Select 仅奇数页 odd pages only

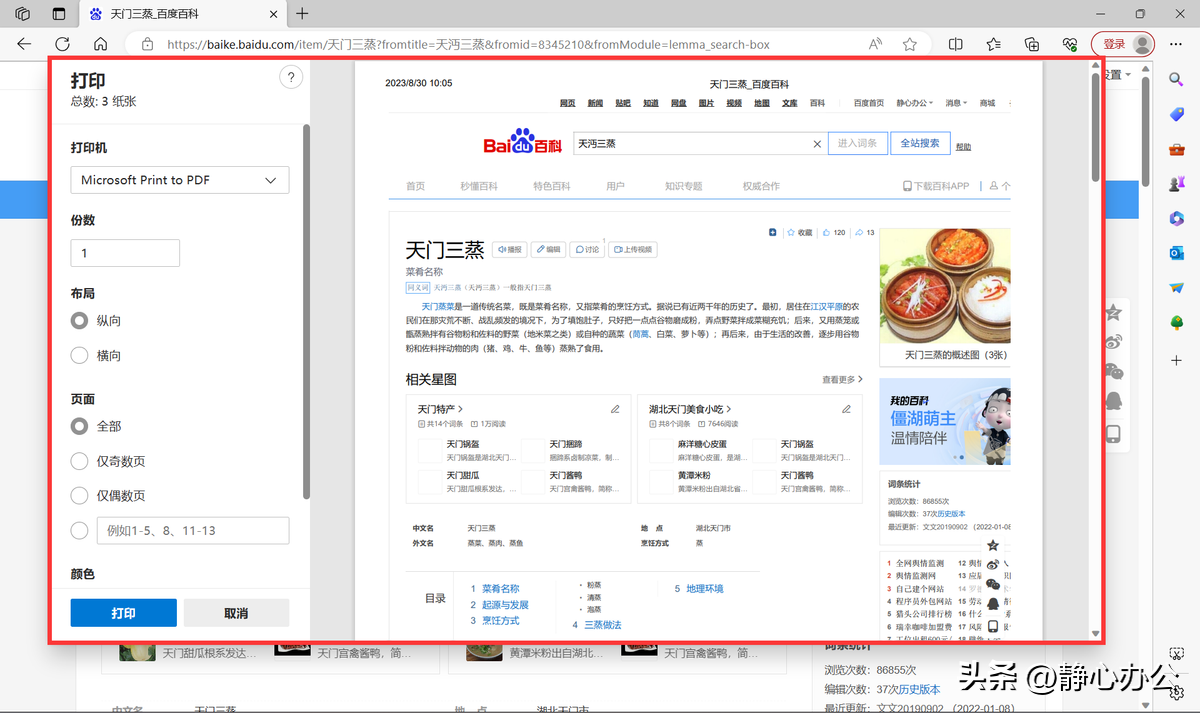pyautogui.click(x=80, y=461)
